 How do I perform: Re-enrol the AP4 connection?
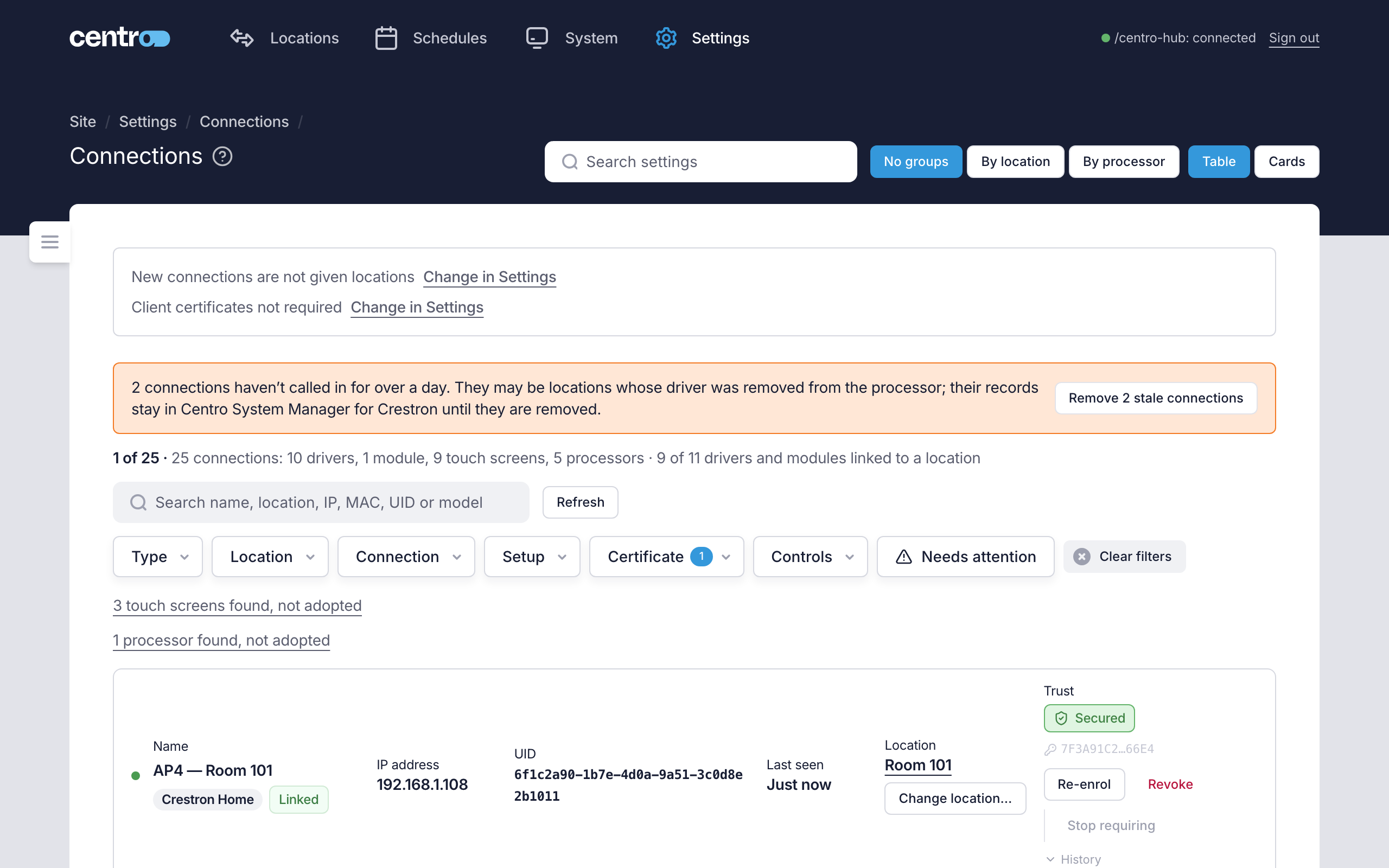click(x=1084, y=784)
